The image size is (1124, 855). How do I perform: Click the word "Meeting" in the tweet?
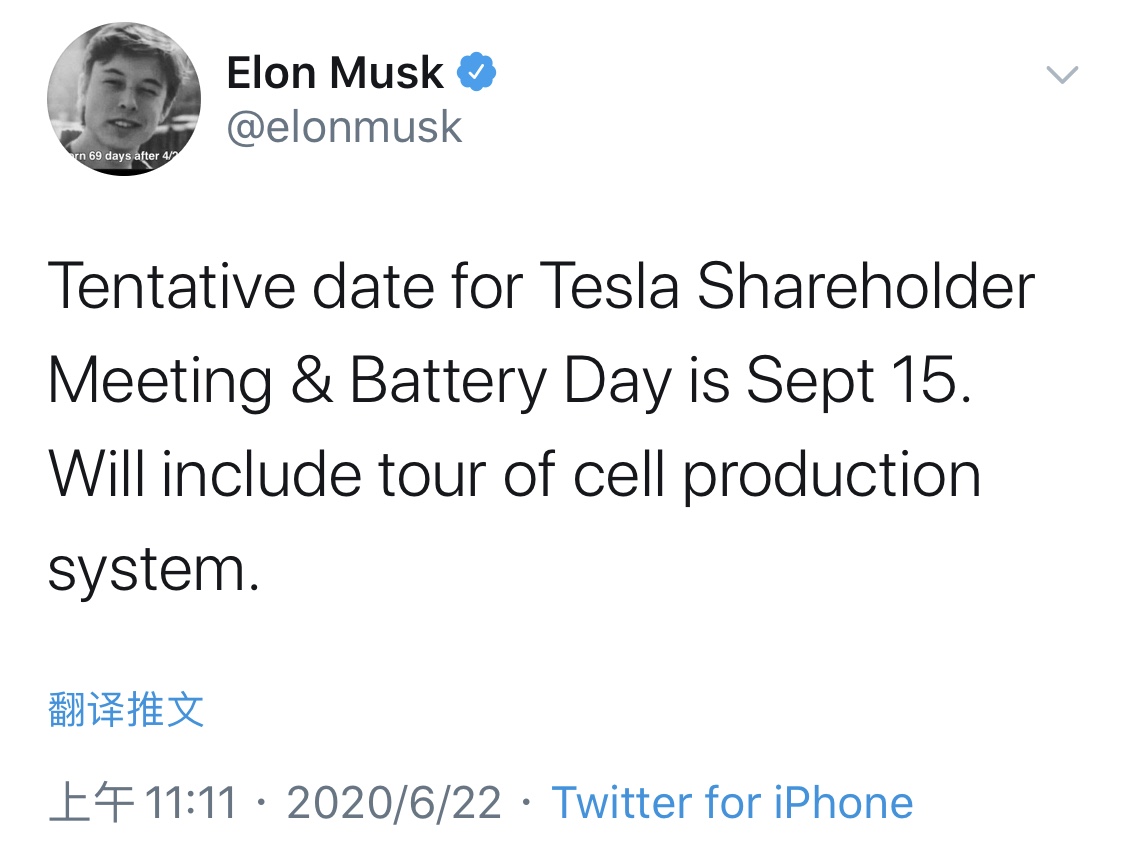pyautogui.click(x=160, y=381)
